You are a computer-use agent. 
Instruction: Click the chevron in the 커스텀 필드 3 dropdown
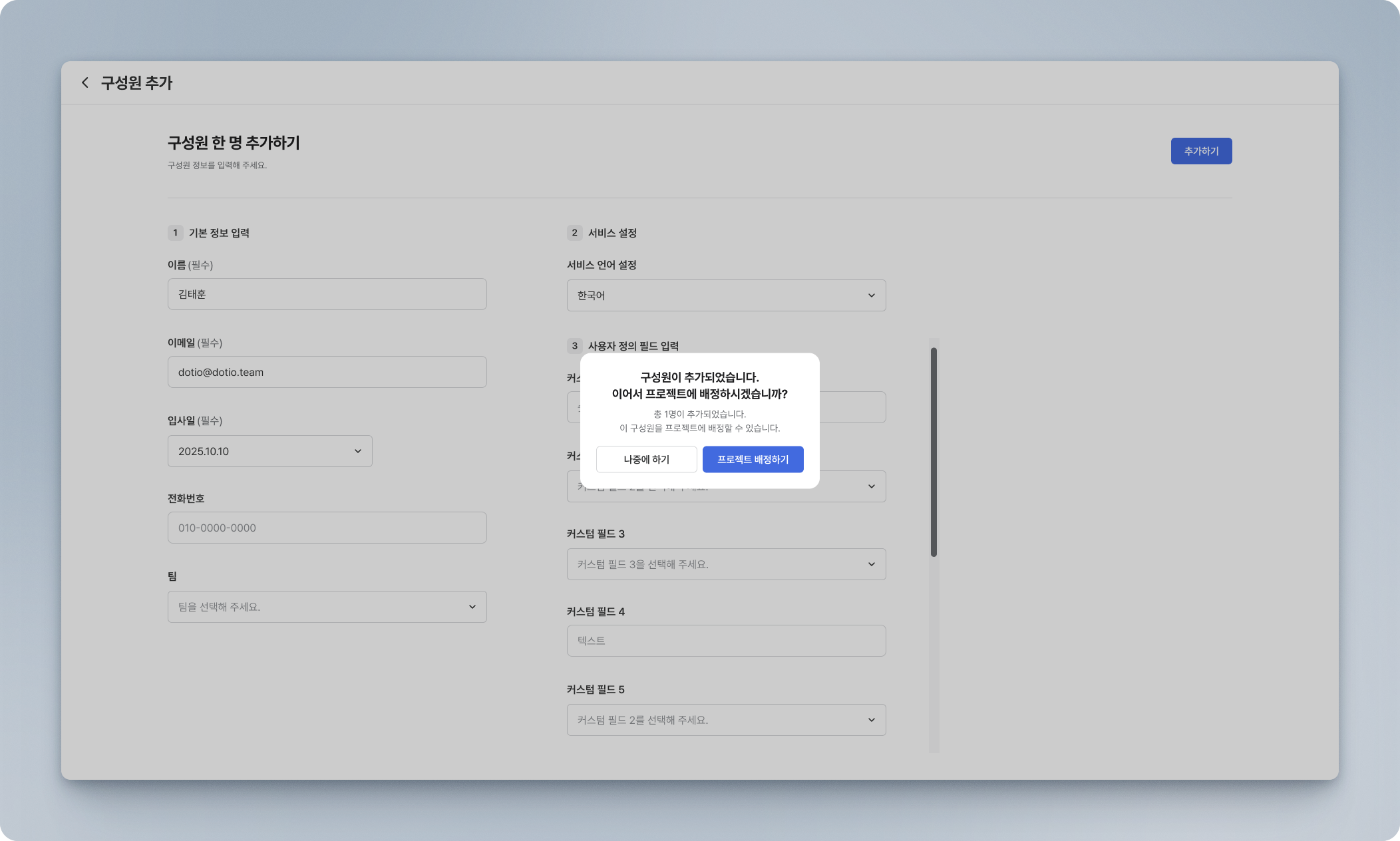click(872, 564)
